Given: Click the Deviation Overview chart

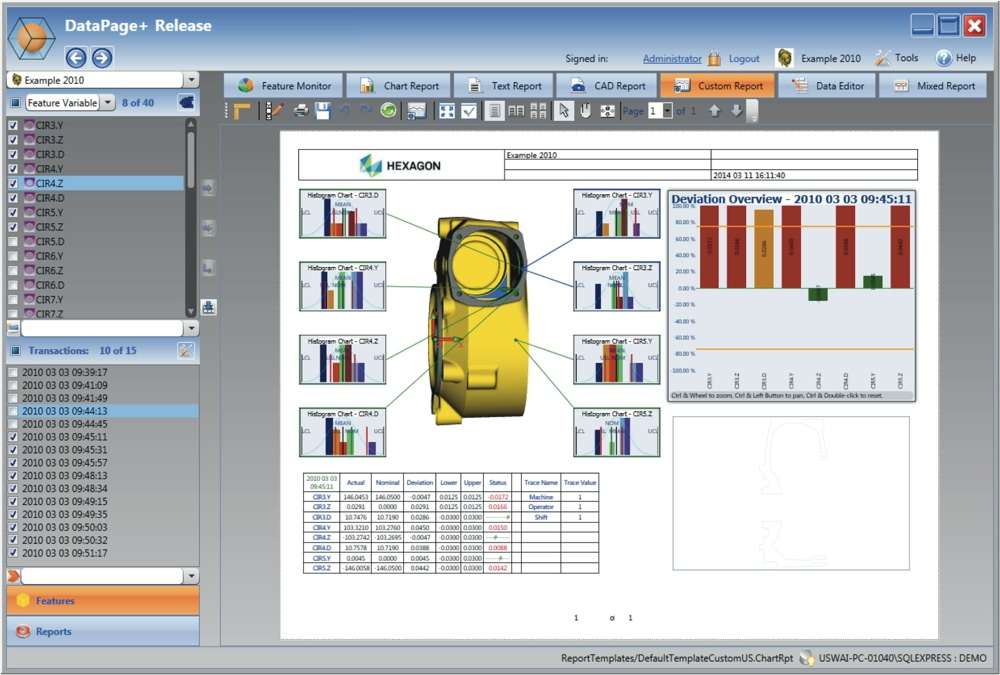Looking at the screenshot, I should click(791, 296).
